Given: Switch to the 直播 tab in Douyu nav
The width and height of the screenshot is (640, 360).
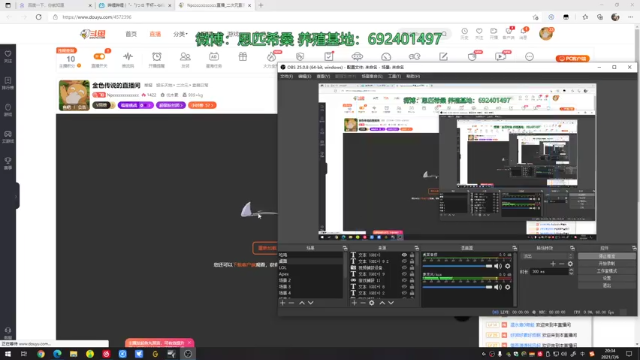Looking at the screenshot, I should coord(155,34).
